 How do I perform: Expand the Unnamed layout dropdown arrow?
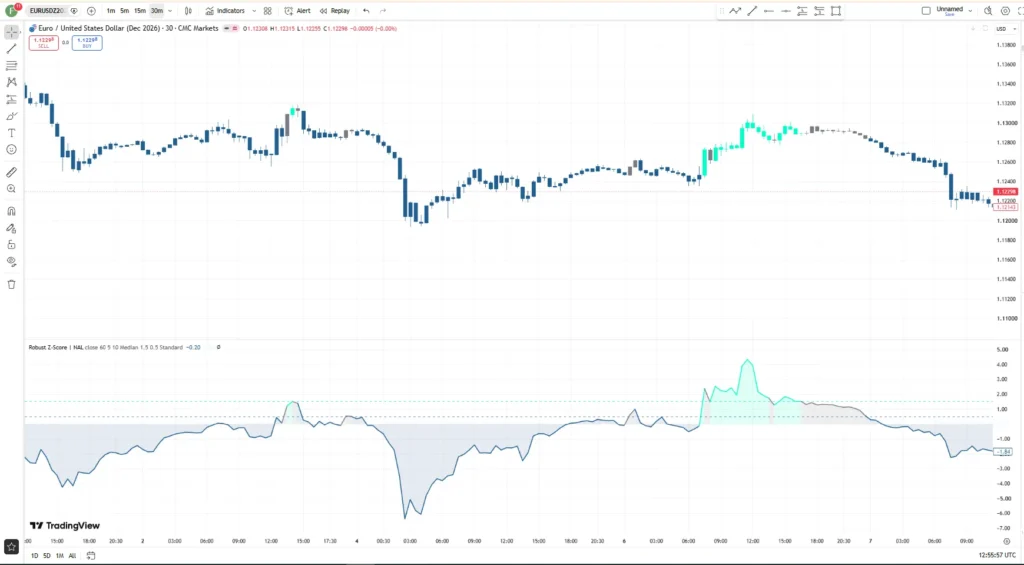pyautogui.click(x=970, y=10)
